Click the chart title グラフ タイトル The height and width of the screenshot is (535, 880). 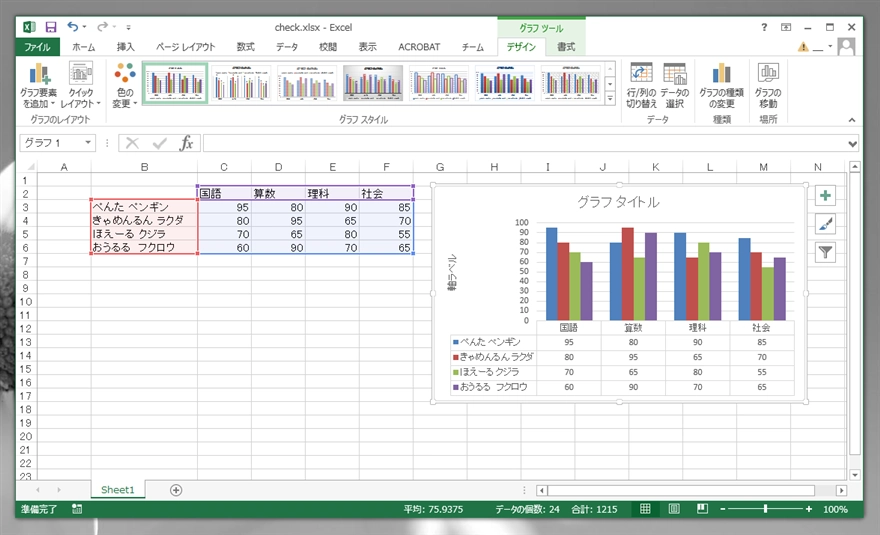pyautogui.click(x=618, y=202)
